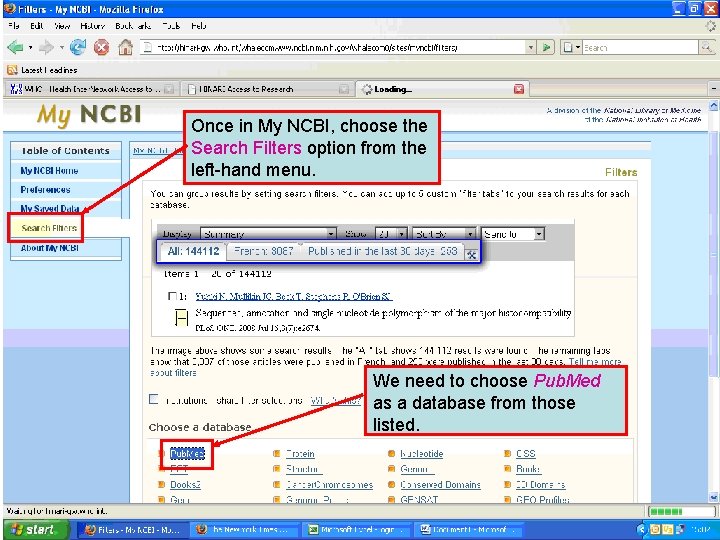This screenshot has width=720, height=540.
Task: Click the green Back arrow button
Action: (15, 47)
